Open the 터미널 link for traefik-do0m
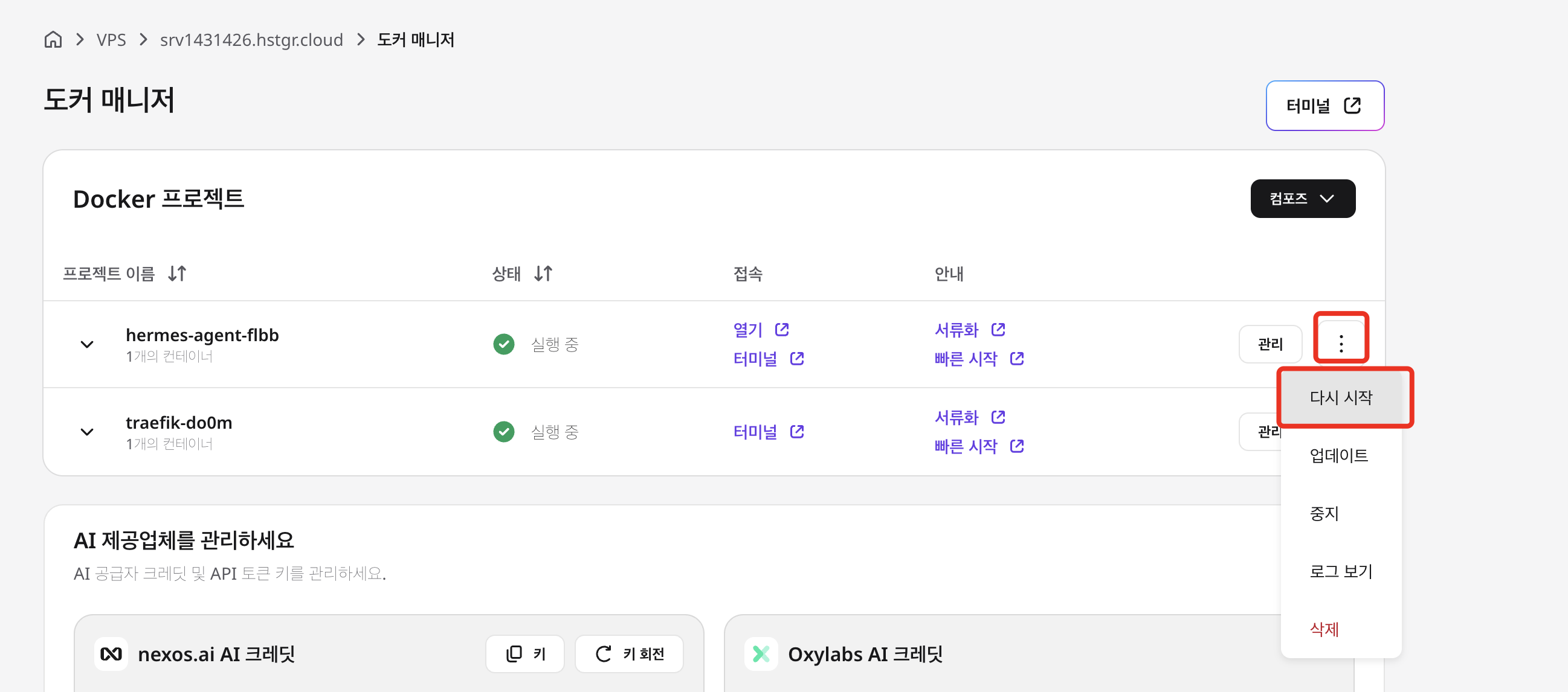The height and width of the screenshot is (692, 1568). [x=769, y=432]
